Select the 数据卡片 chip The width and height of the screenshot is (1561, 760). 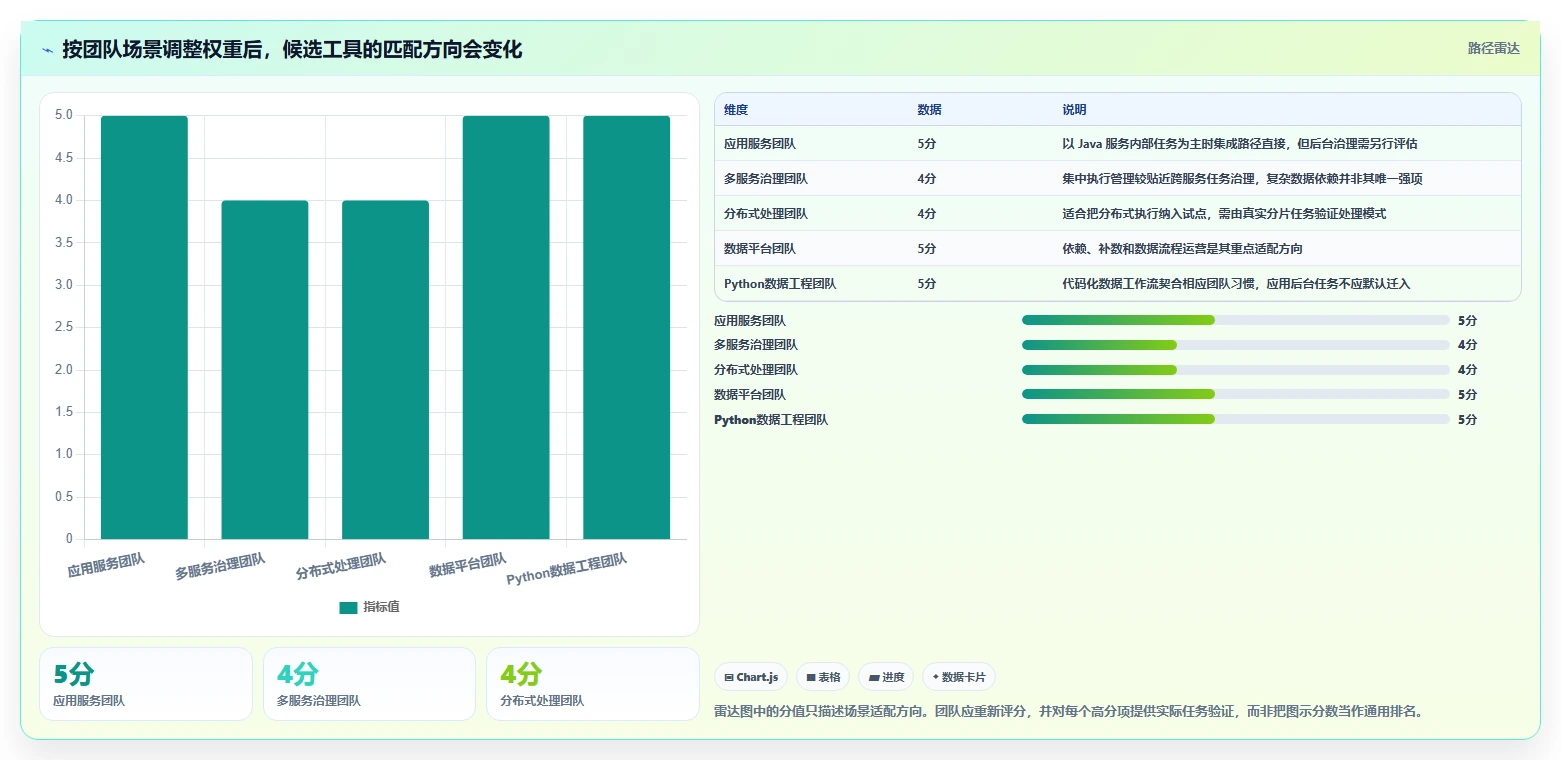click(959, 677)
